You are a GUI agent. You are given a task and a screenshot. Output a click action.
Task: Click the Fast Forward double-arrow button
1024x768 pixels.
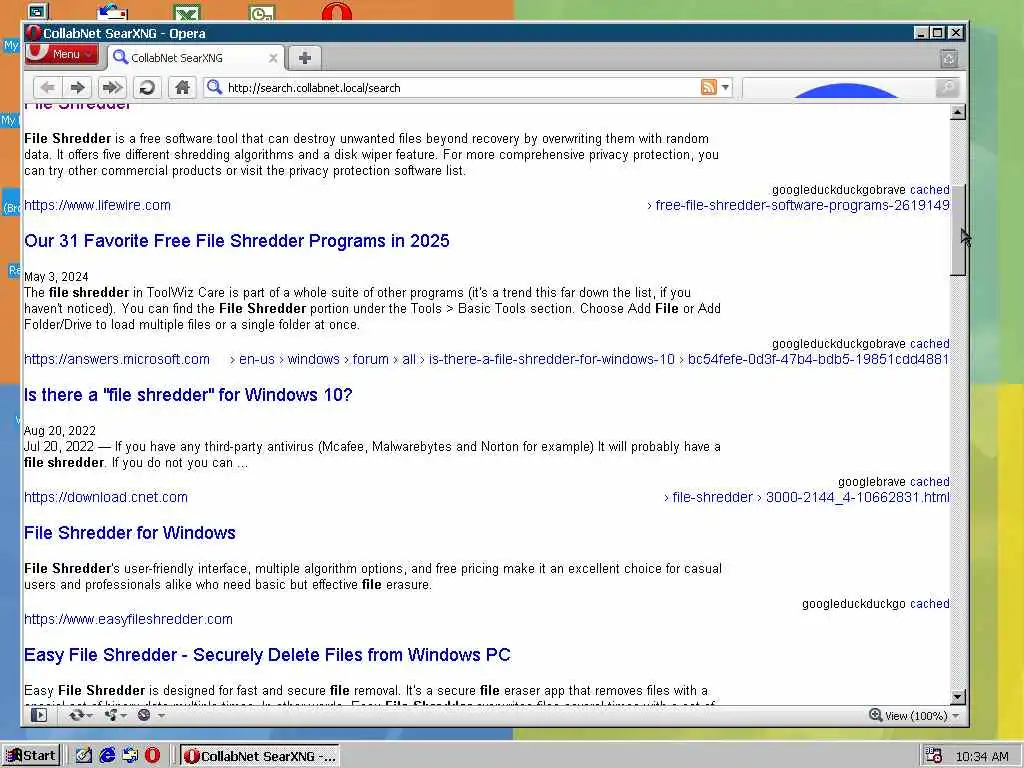click(x=112, y=87)
